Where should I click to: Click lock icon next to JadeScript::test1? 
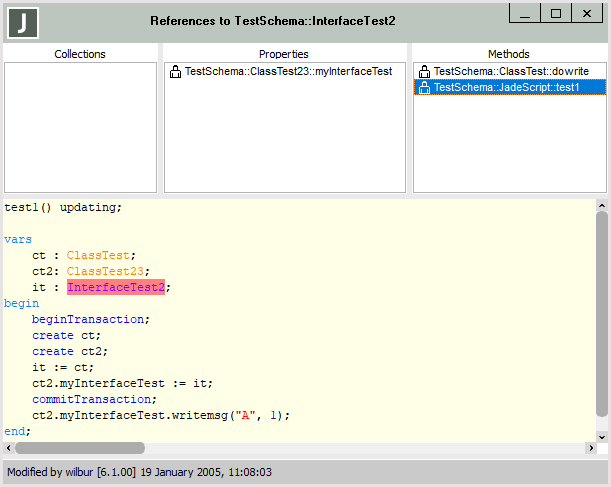tap(424, 88)
